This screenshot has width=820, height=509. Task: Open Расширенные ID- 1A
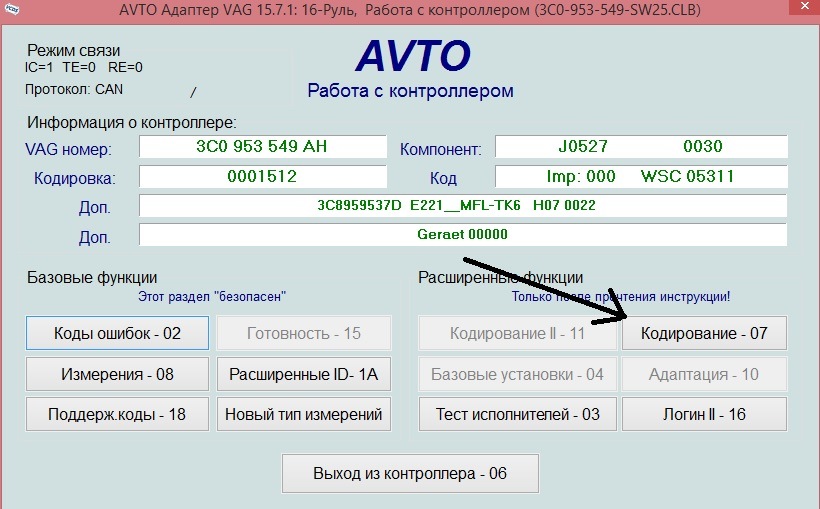point(304,374)
